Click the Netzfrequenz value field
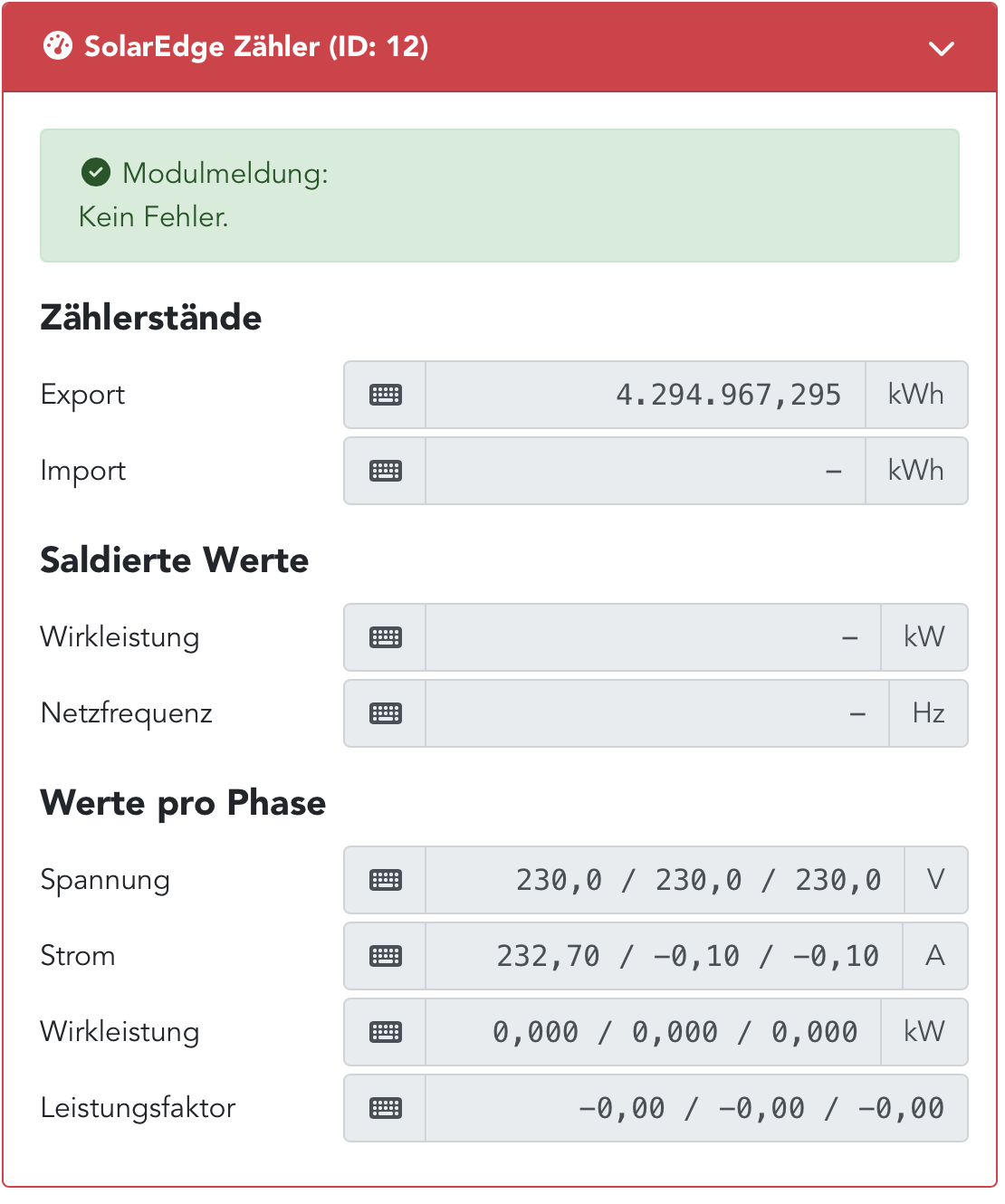The height and width of the screenshot is (1204, 1005). point(656,713)
